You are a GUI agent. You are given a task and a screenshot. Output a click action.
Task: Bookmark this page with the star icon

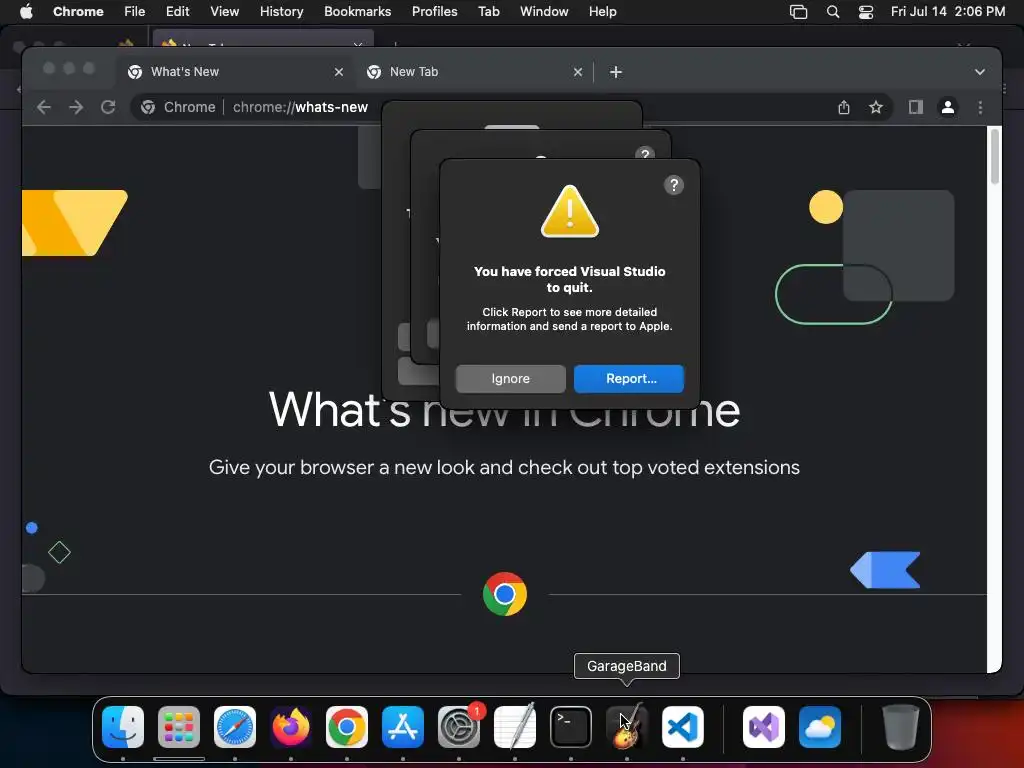[876, 107]
